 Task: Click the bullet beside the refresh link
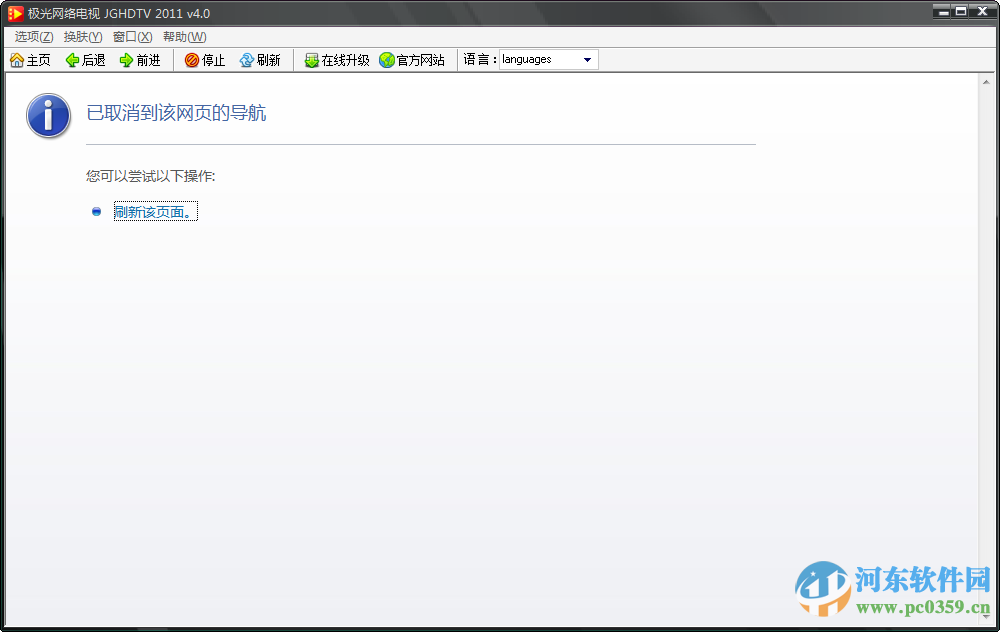[96, 211]
